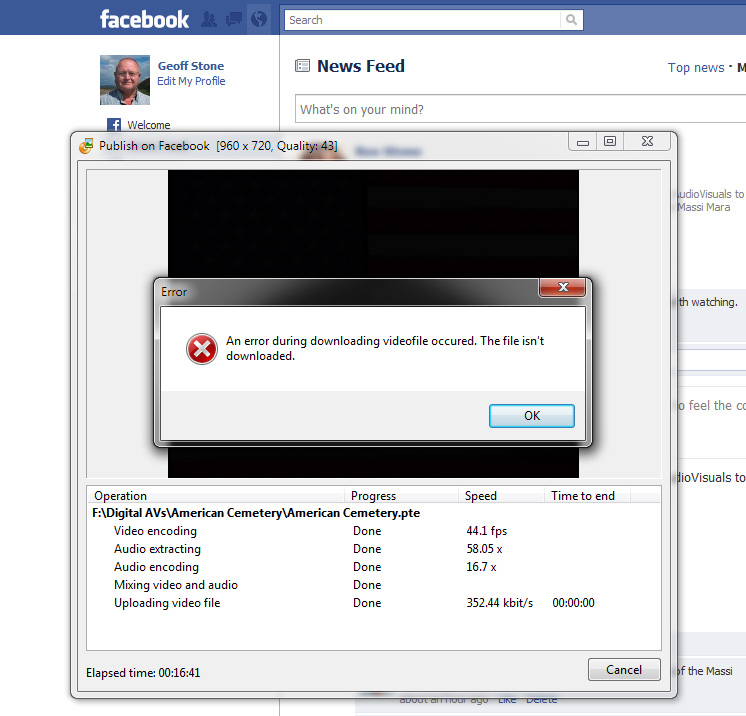Screen dimensions: 746x716
Task: Click the Facebook Welcome icon
Action: [114, 125]
